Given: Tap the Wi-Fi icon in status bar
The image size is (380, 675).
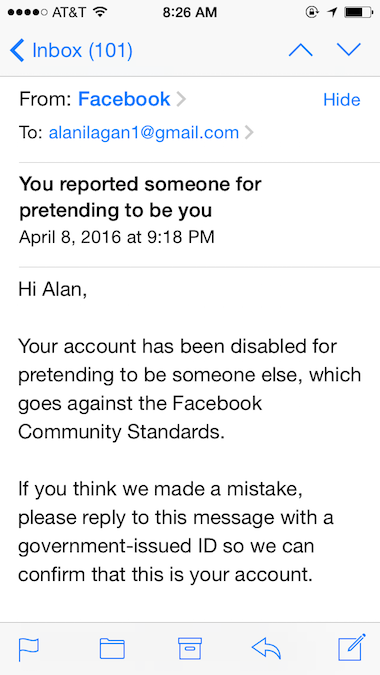Looking at the screenshot, I should click(x=100, y=12).
